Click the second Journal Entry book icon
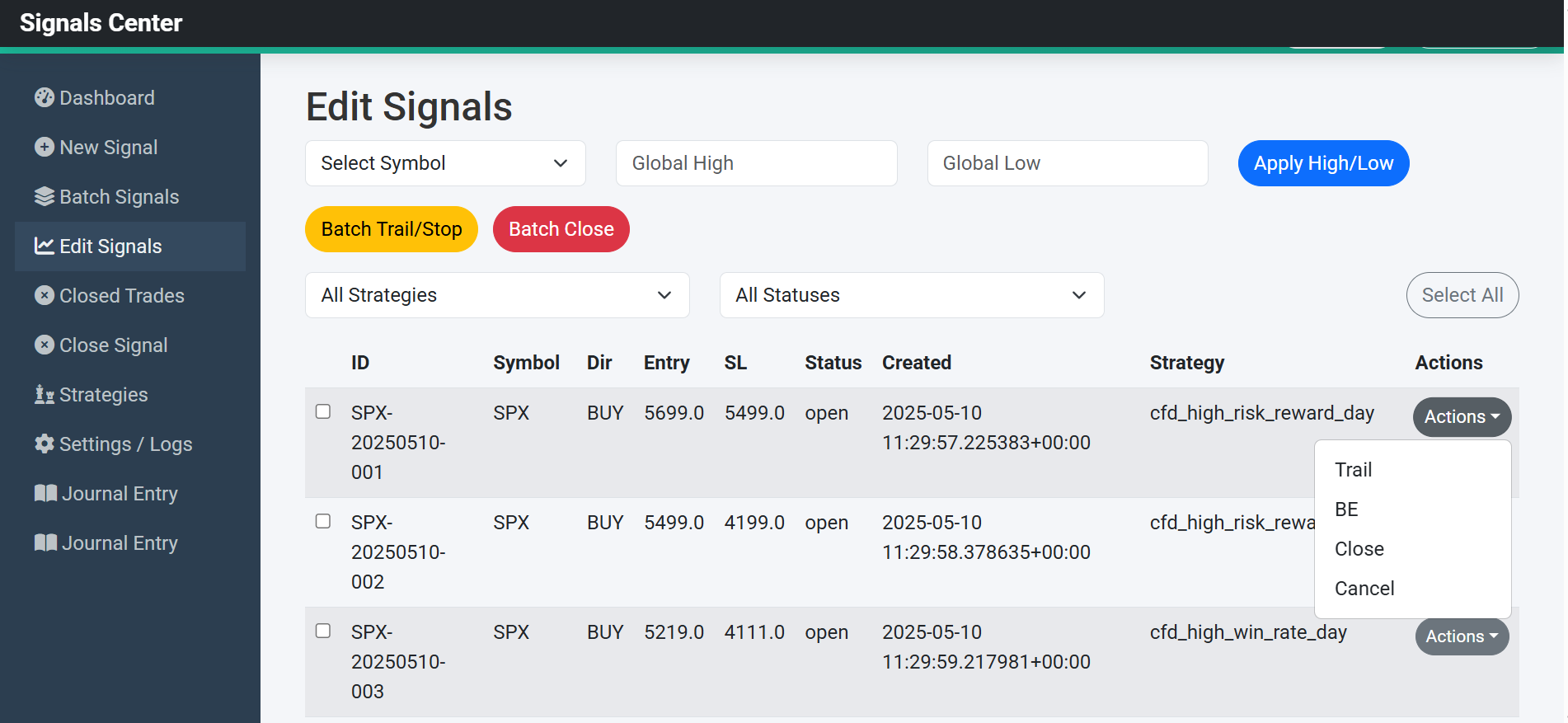The width and height of the screenshot is (1568, 723). click(45, 542)
